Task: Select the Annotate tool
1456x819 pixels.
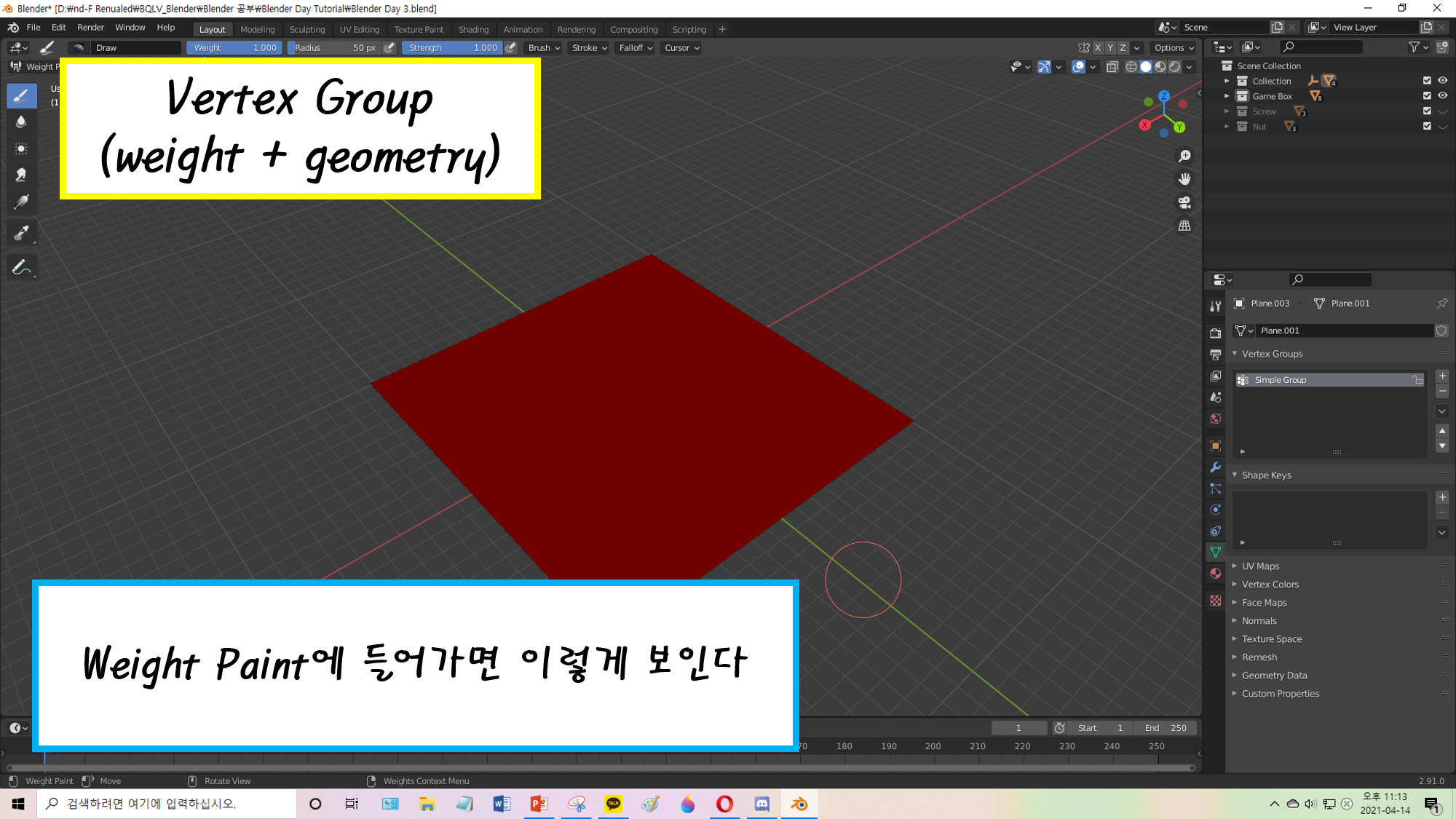Action: tap(21, 267)
